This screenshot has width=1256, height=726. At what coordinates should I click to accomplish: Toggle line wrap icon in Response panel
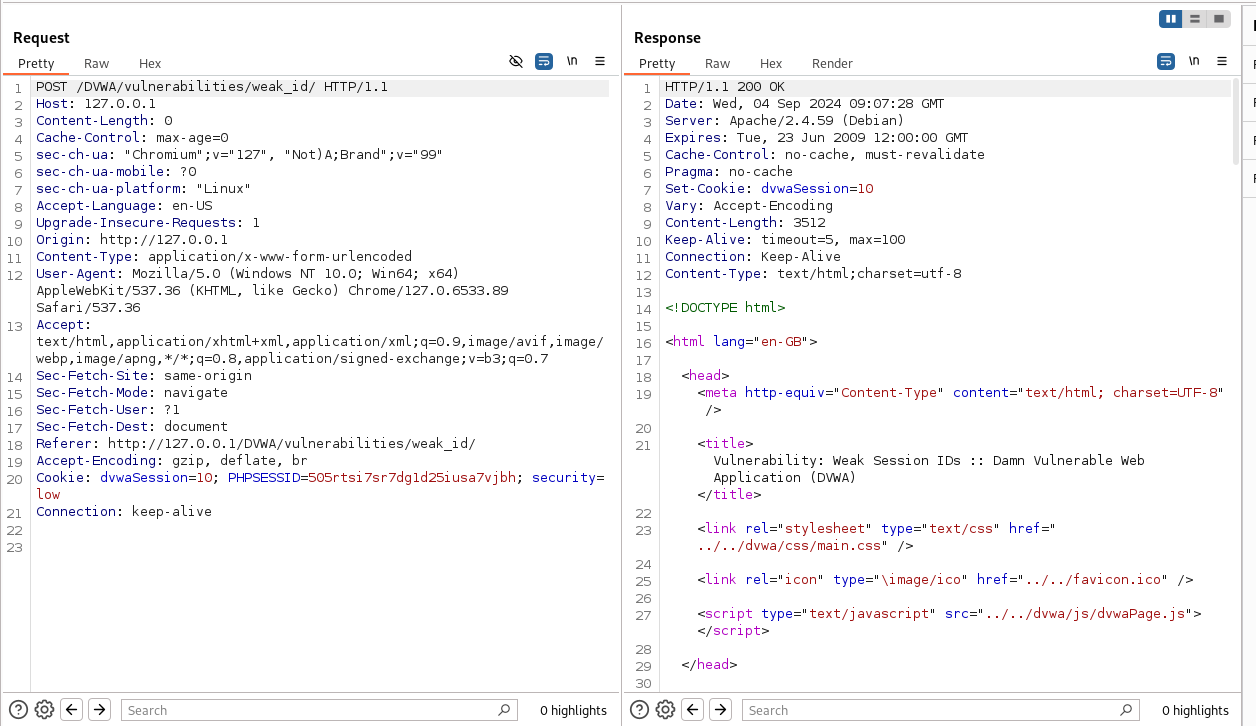(1166, 61)
